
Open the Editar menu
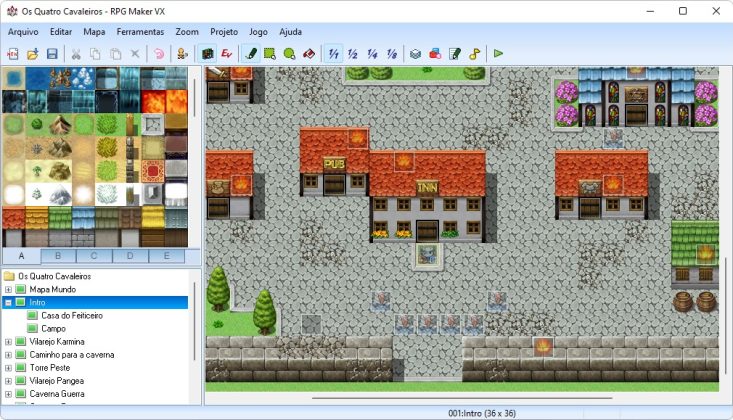(x=61, y=32)
